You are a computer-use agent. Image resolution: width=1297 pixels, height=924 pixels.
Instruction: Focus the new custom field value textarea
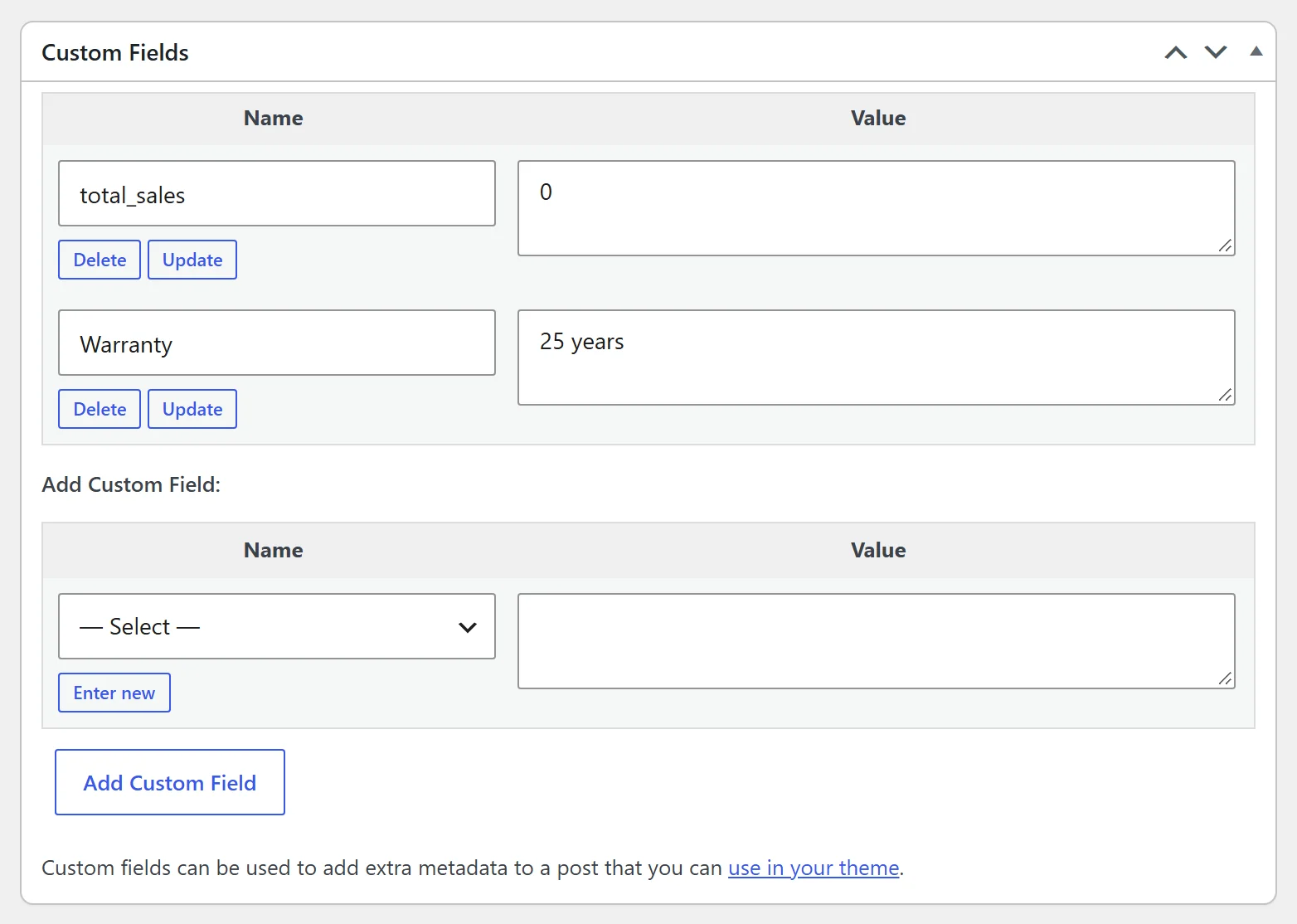[x=877, y=641]
